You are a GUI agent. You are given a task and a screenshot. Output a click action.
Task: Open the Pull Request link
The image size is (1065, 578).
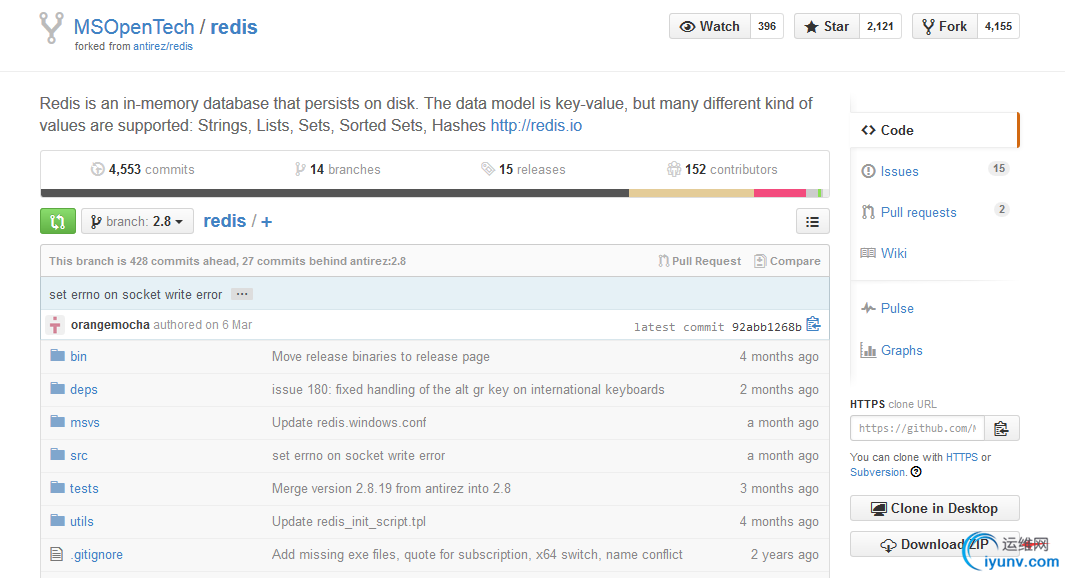[700, 261]
